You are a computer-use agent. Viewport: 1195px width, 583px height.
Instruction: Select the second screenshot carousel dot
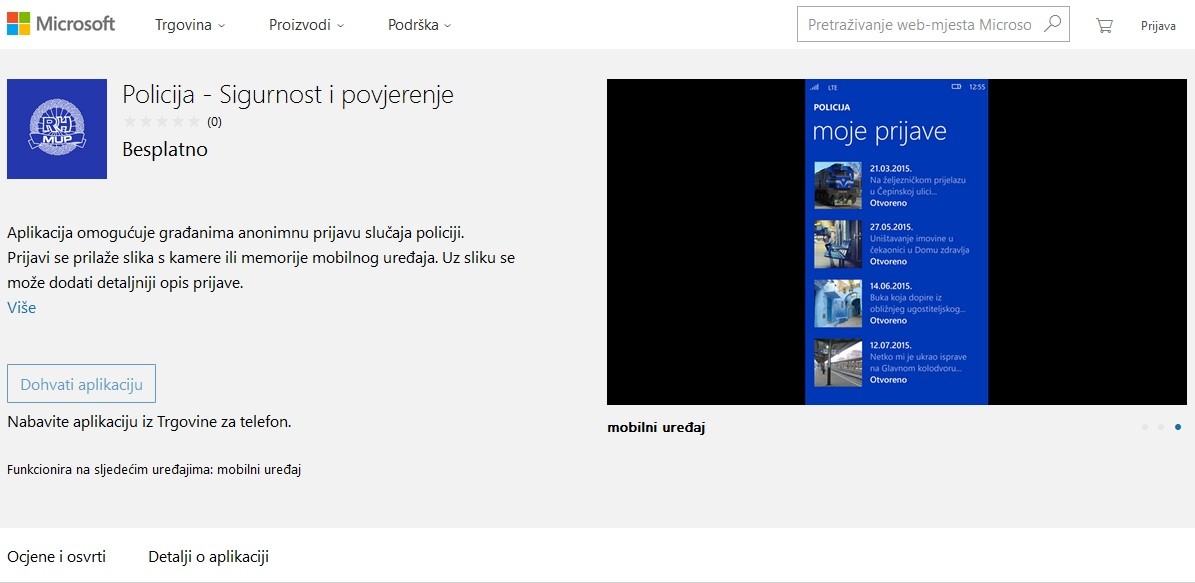(1161, 427)
